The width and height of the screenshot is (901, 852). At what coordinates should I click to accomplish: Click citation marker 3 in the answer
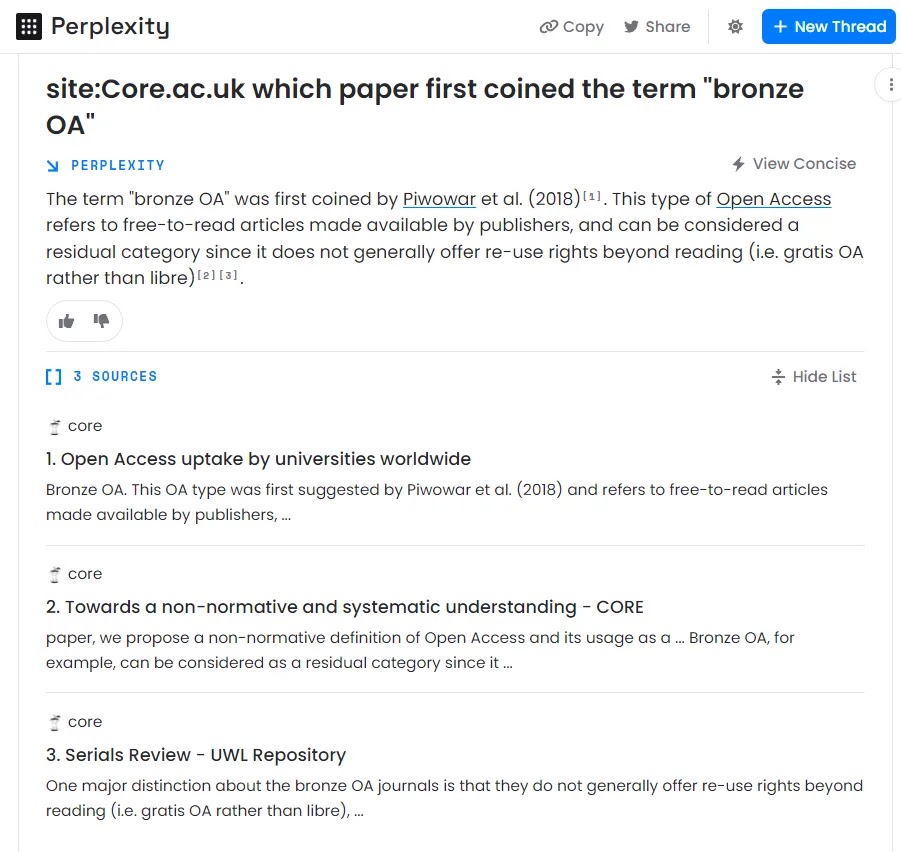tap(228, 275)
